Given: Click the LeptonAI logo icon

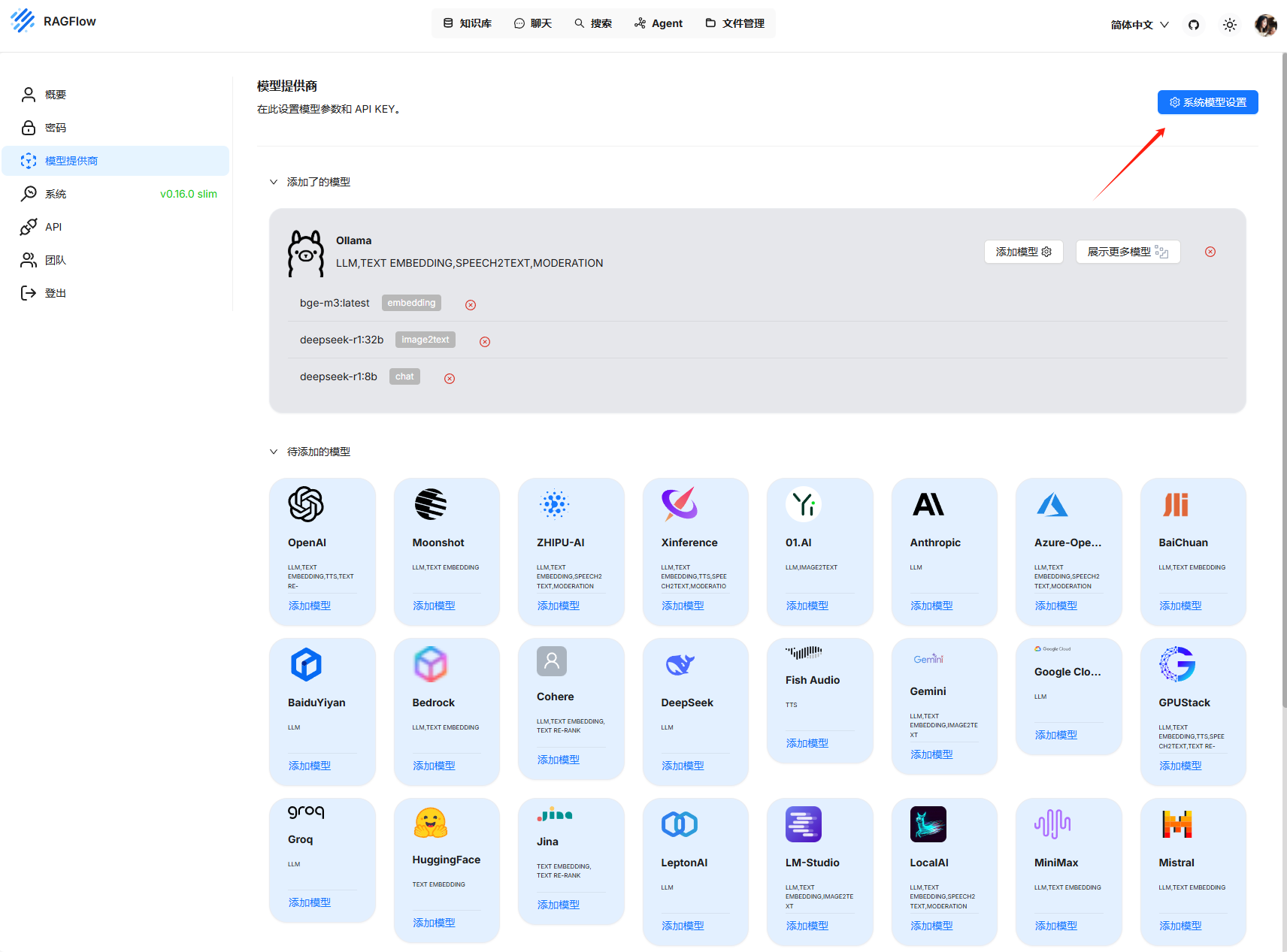Looking at the screenshot, I should (x=680, y=824).
